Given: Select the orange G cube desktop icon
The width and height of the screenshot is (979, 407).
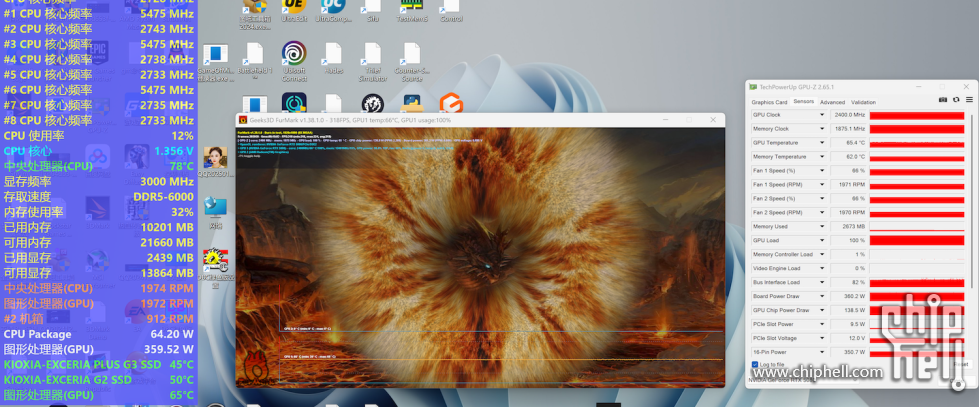Looking at the screenshot, I should [x=451, y=104].
